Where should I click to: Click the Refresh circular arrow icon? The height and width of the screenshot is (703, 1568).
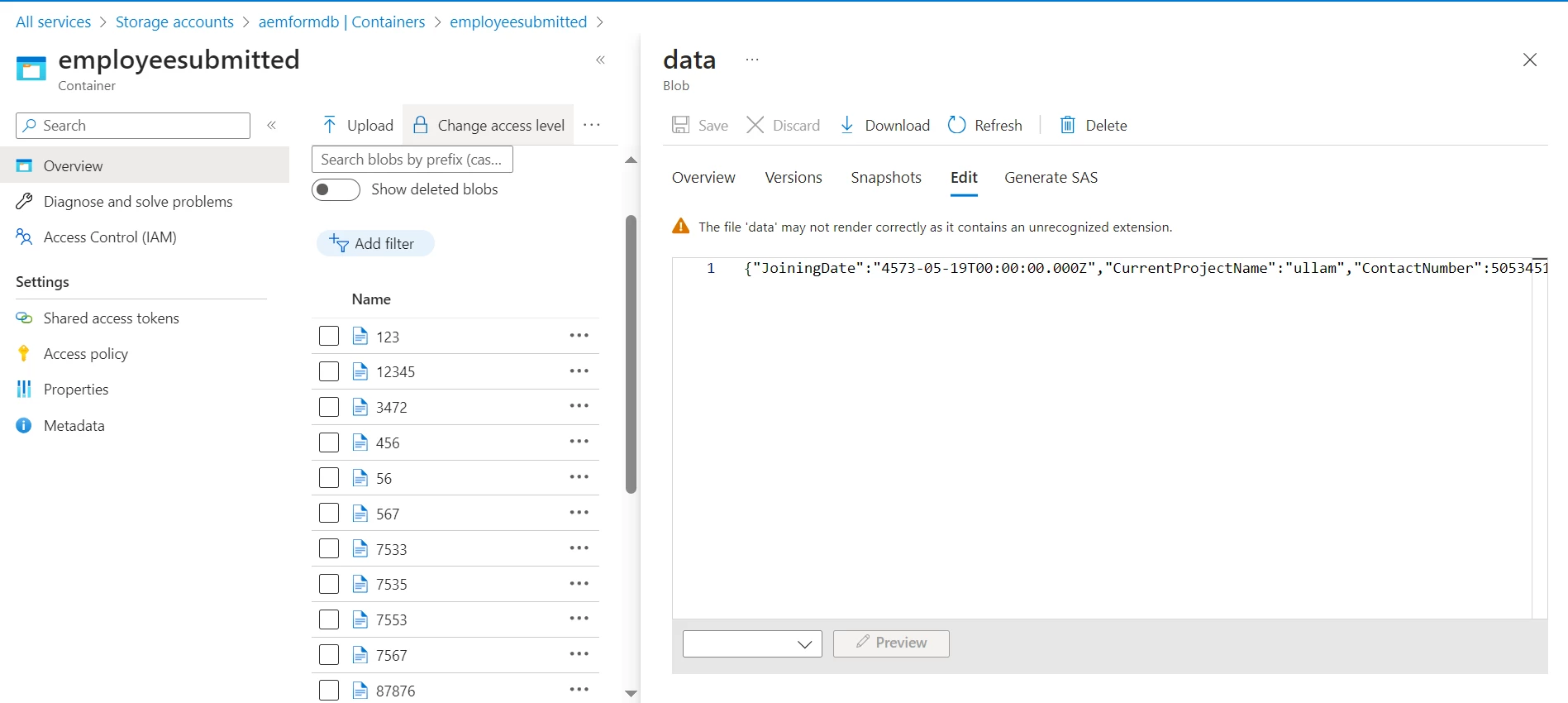pos(956,125)
